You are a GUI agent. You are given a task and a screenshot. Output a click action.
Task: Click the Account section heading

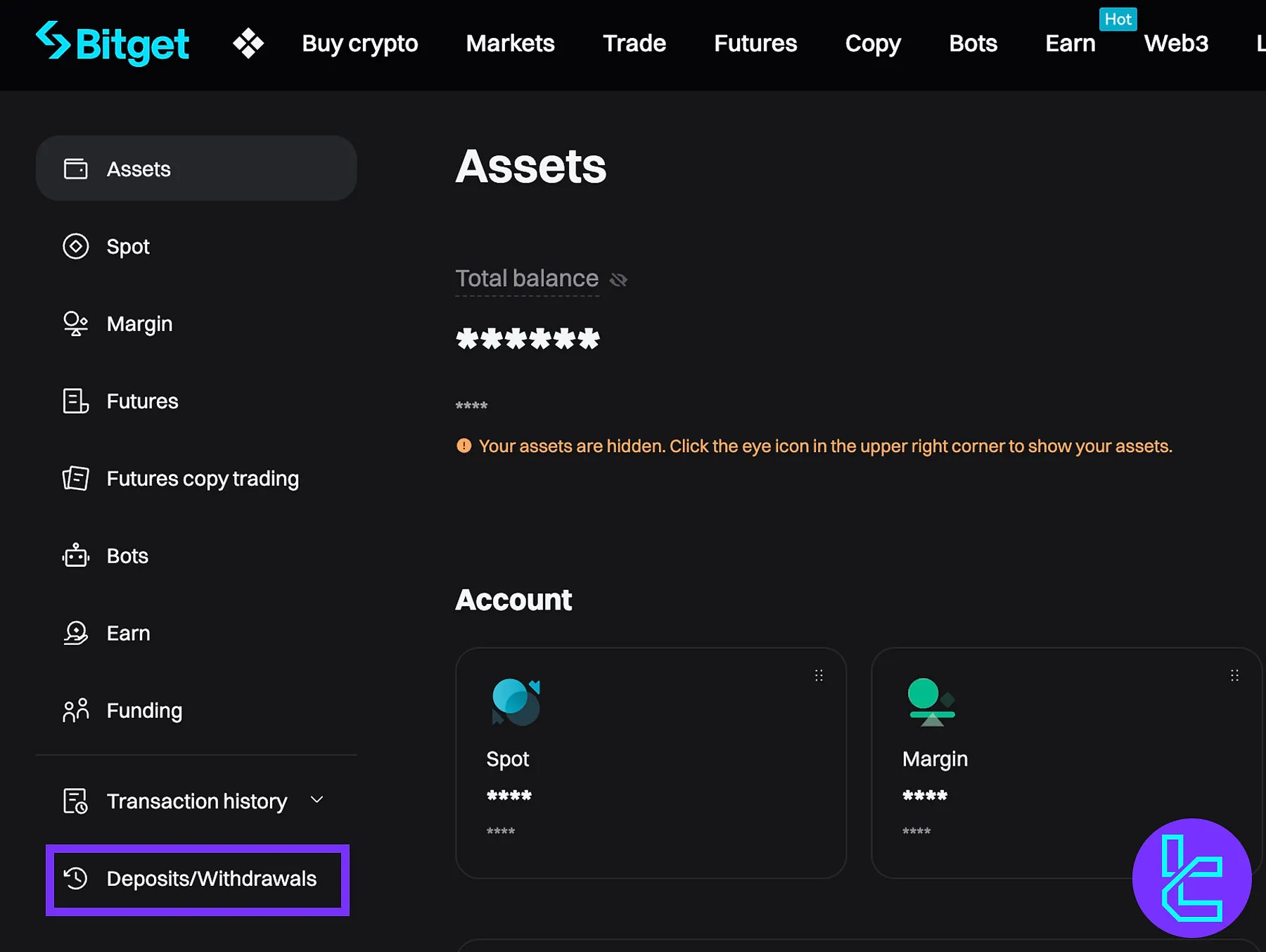pos(513,600)
